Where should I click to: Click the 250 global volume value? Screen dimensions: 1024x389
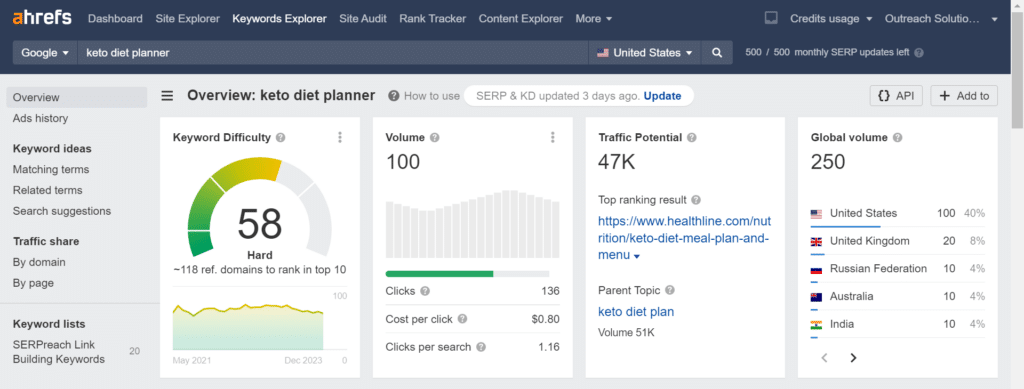coord(828,162)
